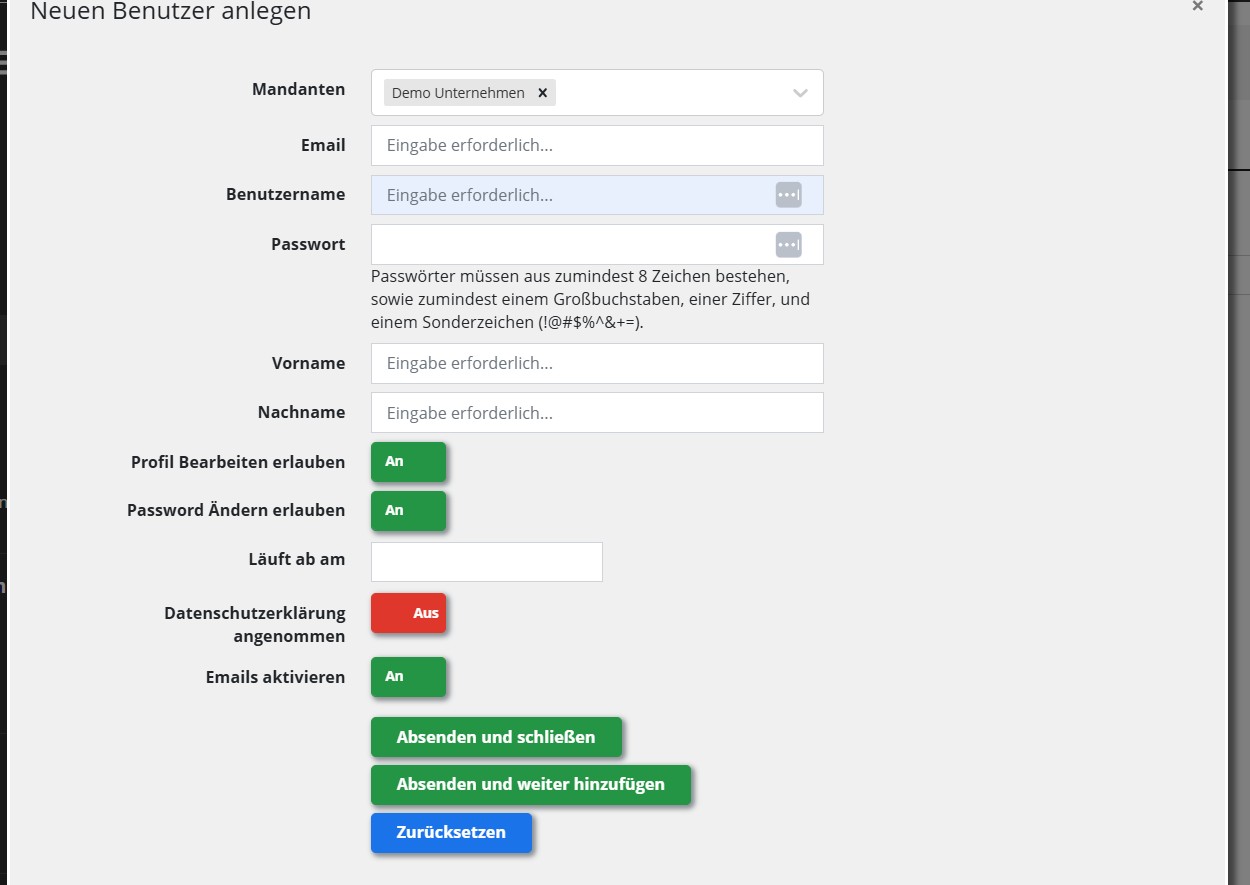Expand Mandanten list with chevron arrow
Image resolution: width=1250 pixels, height=885 pixels.
800,93
